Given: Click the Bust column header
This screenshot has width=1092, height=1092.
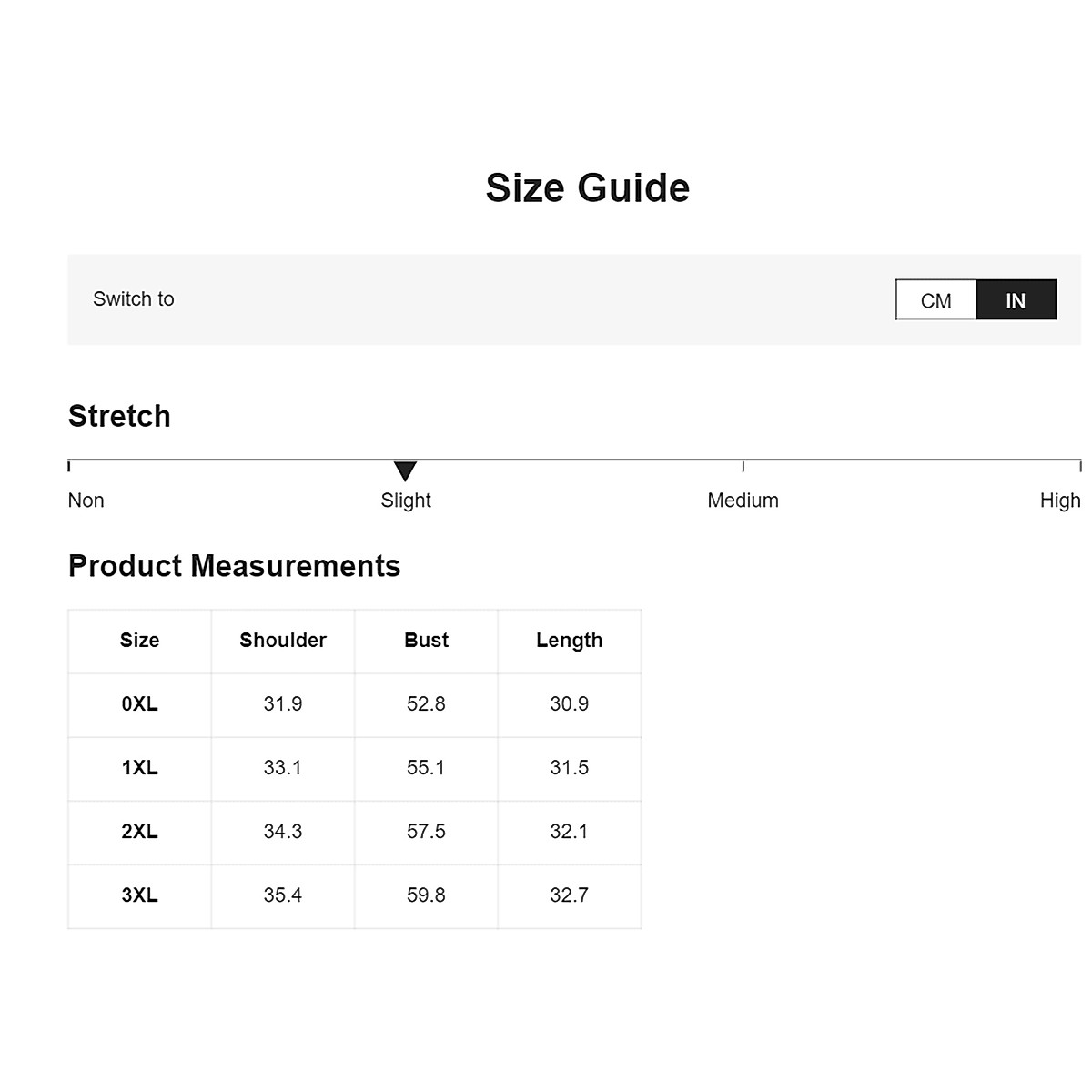Looking at the screenshot, I should (426, 641).
